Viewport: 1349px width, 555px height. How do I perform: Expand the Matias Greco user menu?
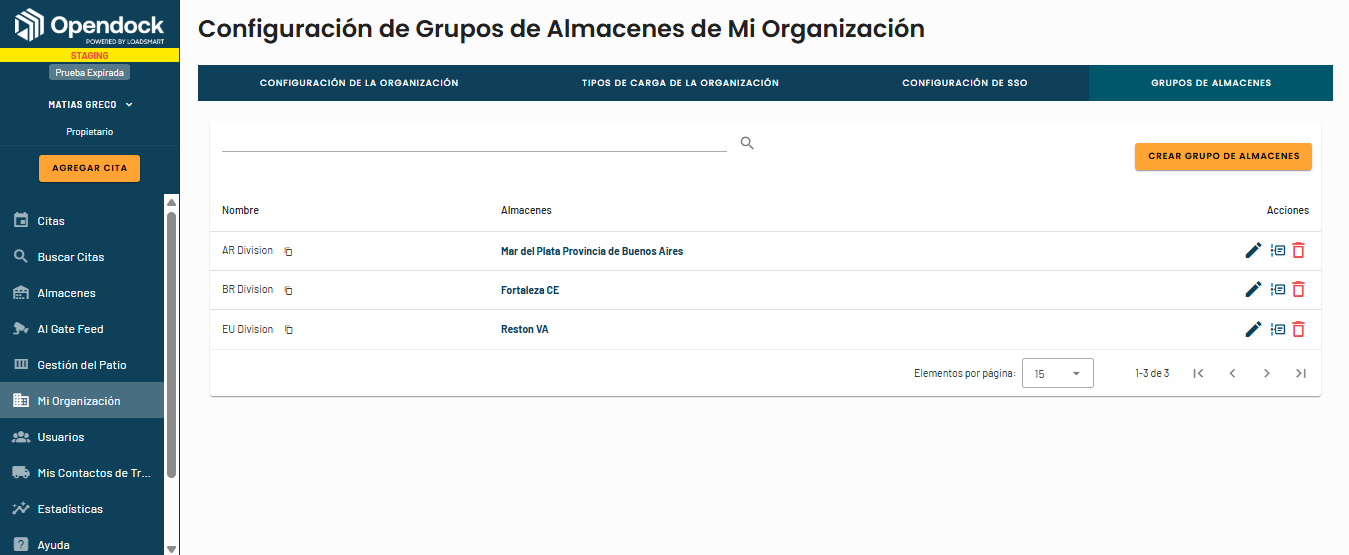click(x=90, y=104)
